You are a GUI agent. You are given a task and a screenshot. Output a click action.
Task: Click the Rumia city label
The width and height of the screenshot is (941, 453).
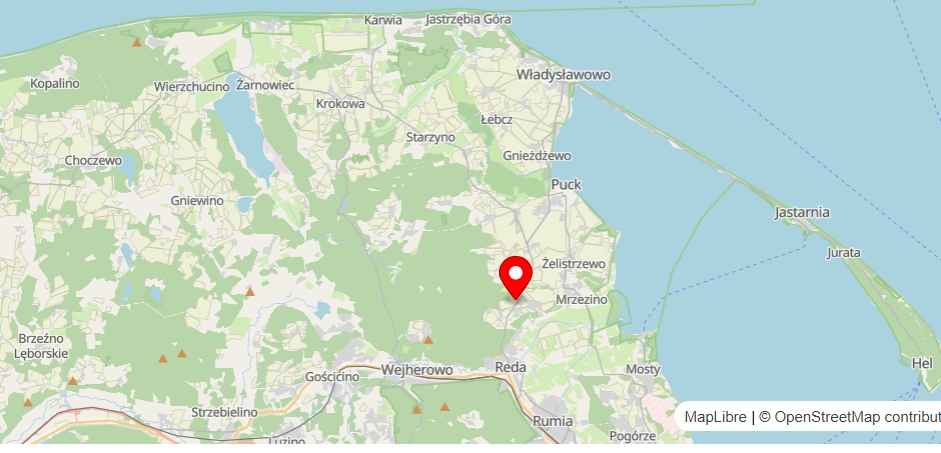tap(553, 421)
